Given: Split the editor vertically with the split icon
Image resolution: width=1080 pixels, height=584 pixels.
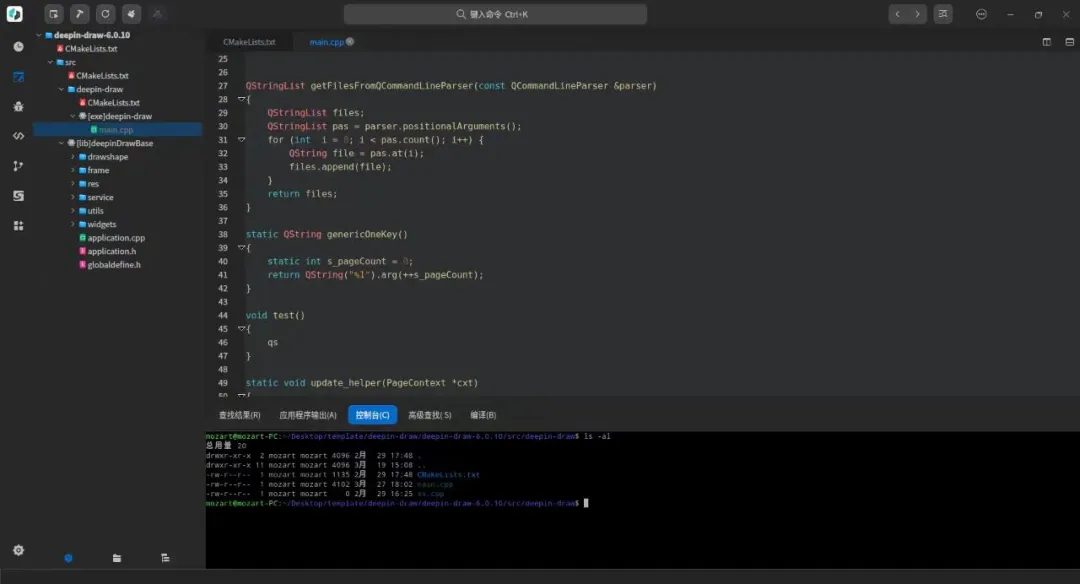Looking at the screenshot, I should coord(1047,42).
